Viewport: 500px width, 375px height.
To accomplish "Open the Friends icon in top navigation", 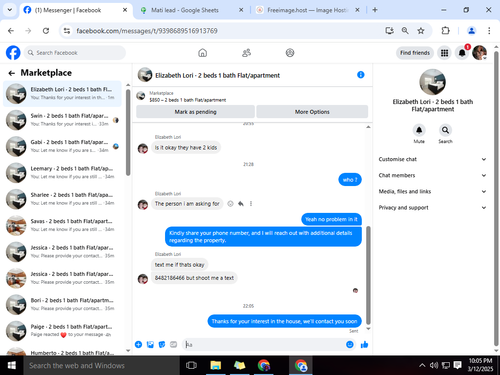I will point(246,53).
